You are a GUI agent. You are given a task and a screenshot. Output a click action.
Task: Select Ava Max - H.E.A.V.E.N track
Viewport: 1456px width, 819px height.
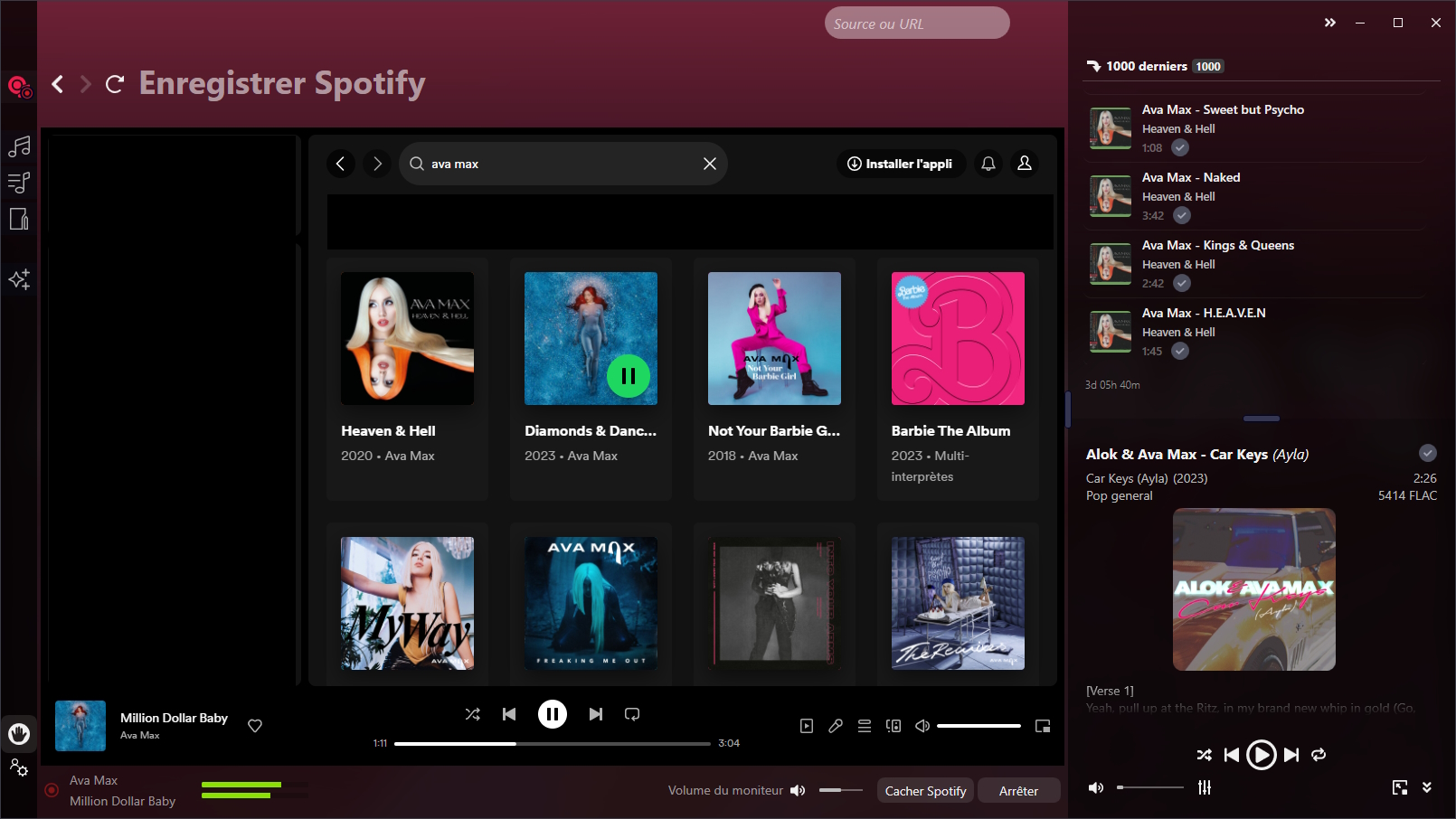coord(1255,332)
